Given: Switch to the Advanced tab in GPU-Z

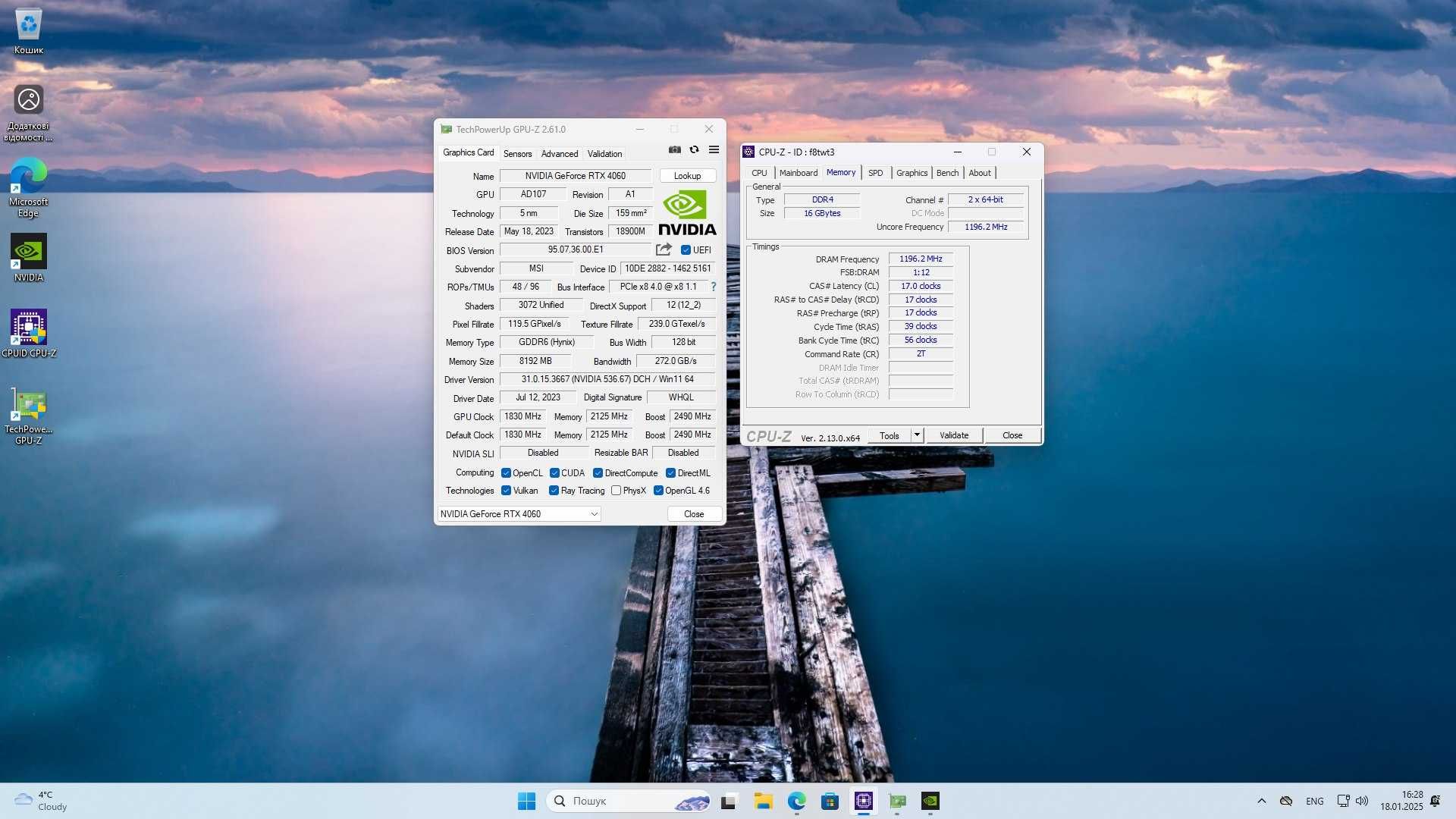Looking at the screenshot, I should coord(560,154).
